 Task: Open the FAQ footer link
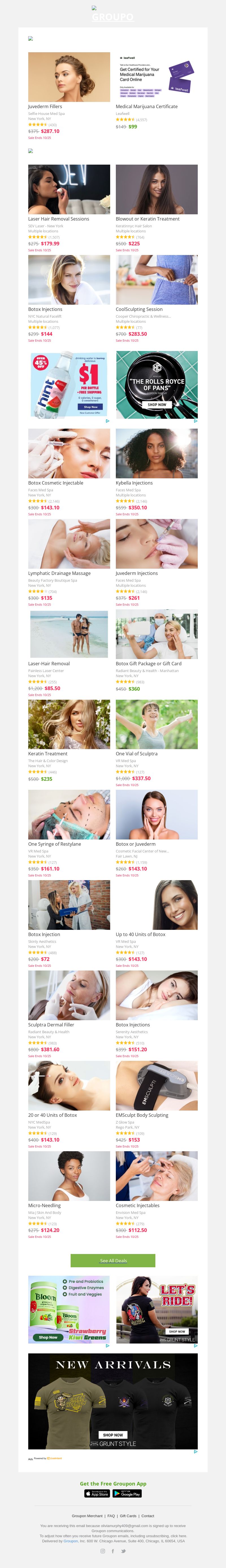111,1516
